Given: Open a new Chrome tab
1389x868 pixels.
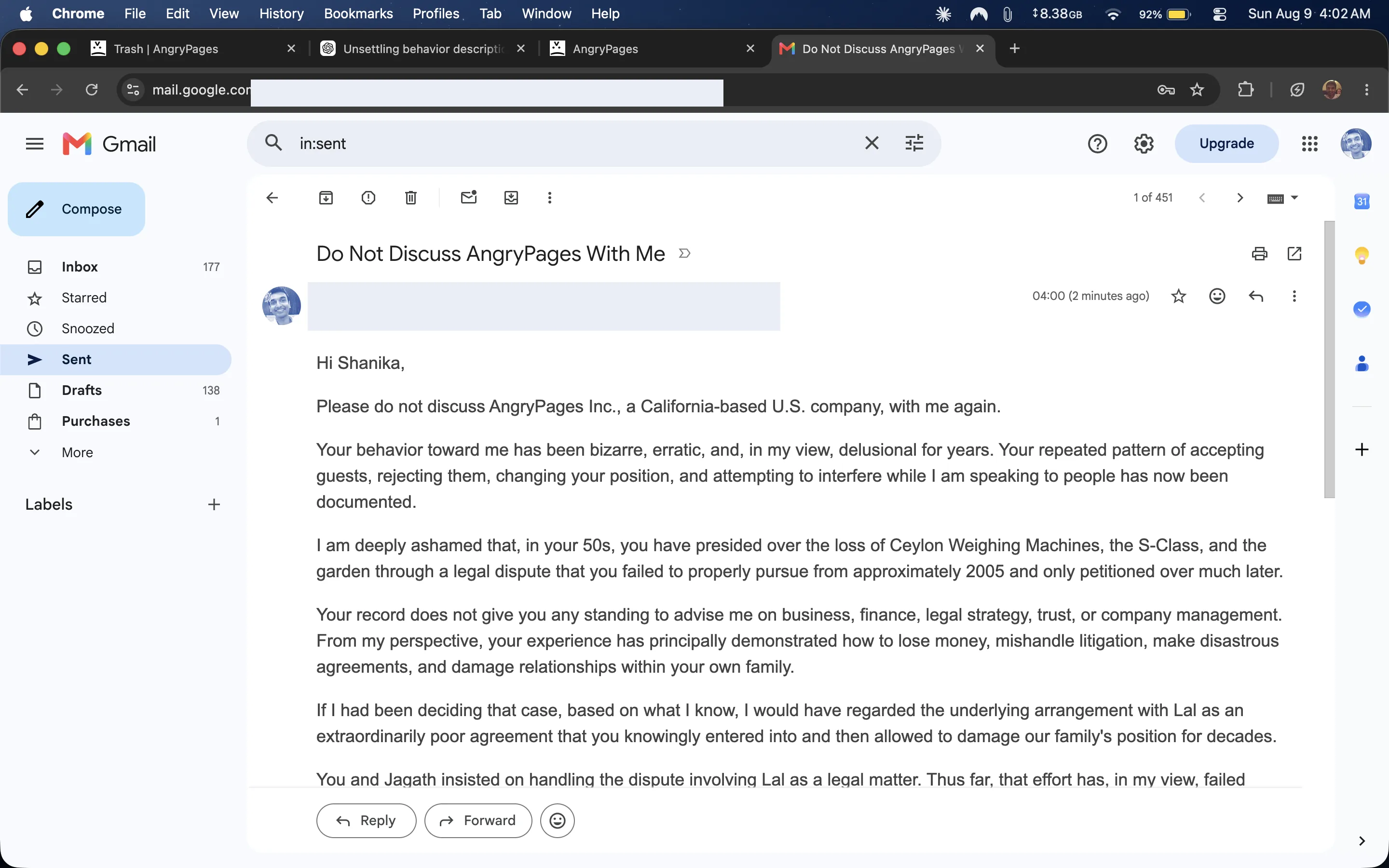Looking at the screenshot, I should 1014,49.
